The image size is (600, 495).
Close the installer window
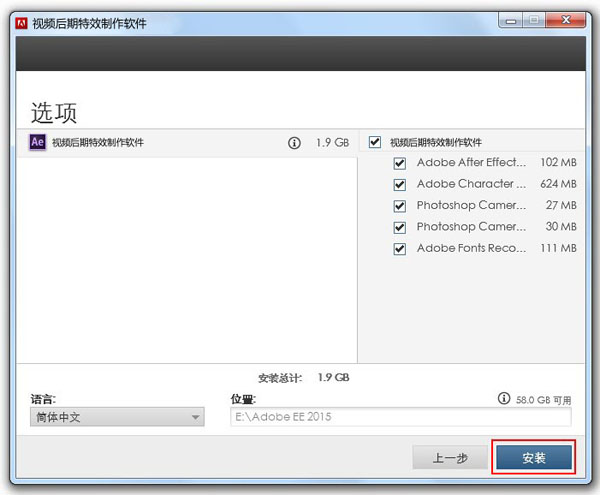[x=566, y=20]
